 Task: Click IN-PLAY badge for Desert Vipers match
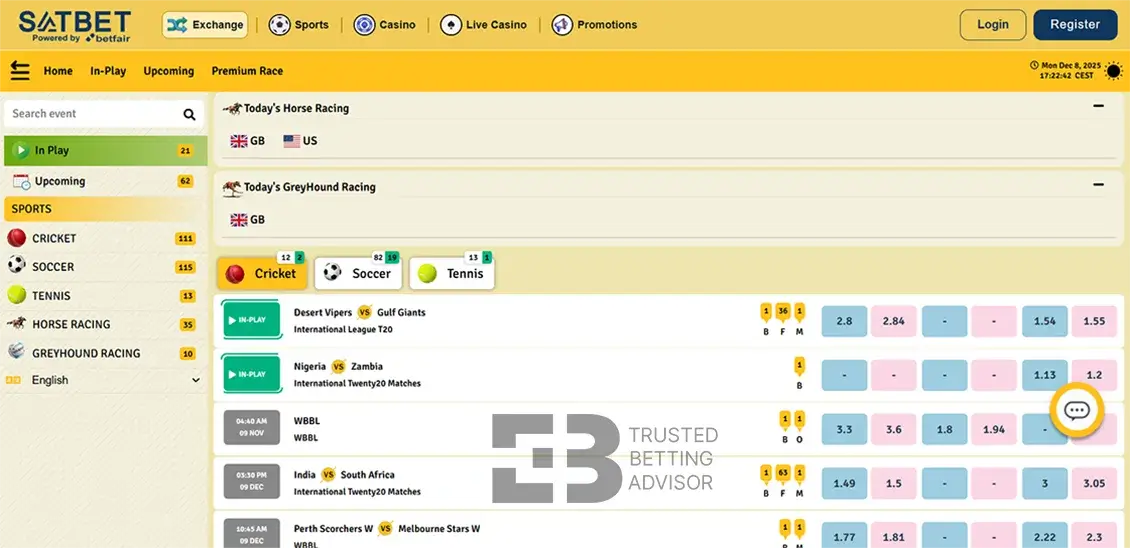pyautogui.click(x=252, y=319)
